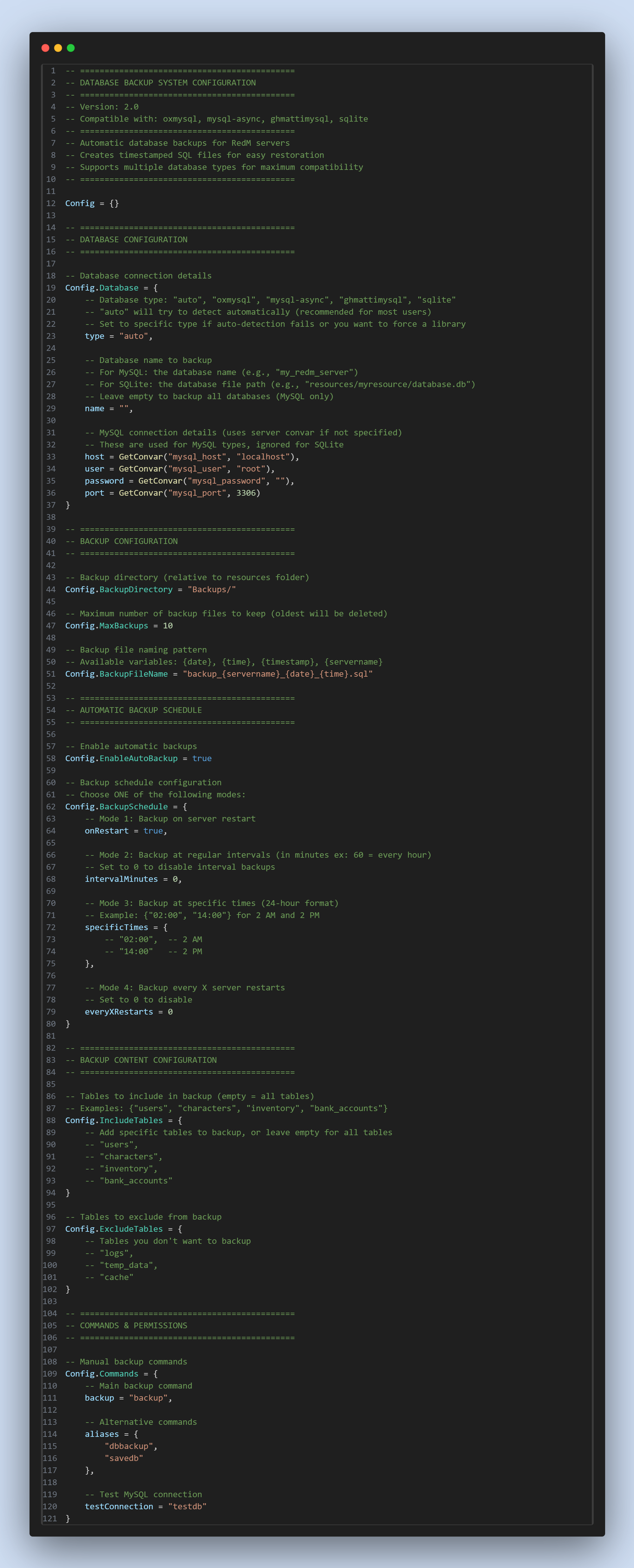Viewport: 634px width, 1568px height.
Task: Click the 'Compatible with: oxmysql' comment line
Action: 217,119
